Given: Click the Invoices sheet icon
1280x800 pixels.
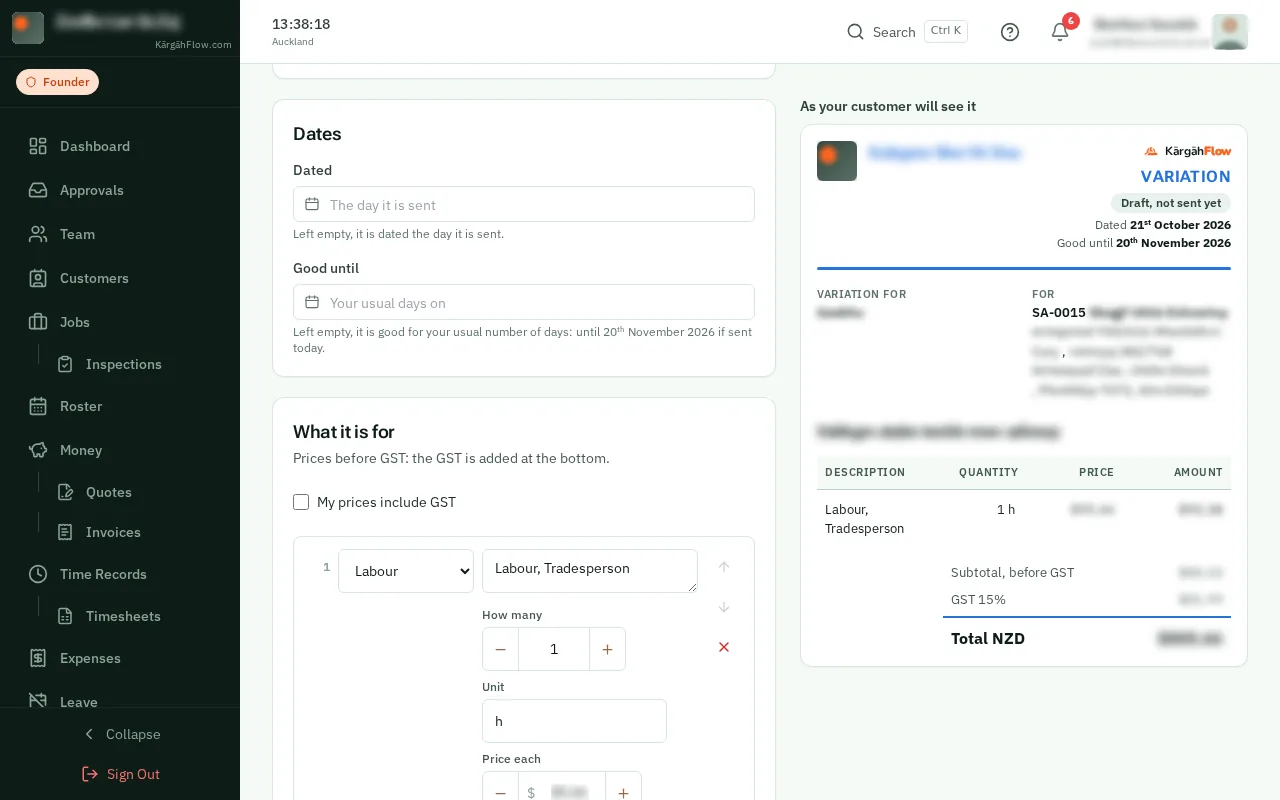Looking at the screenshot, I should point(65,532).
